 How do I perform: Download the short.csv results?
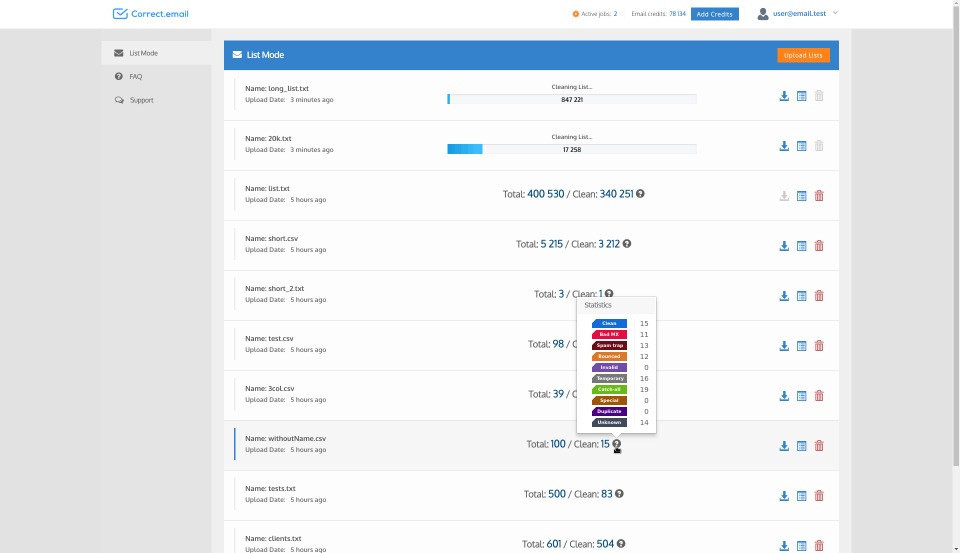[x=784, y=246]
